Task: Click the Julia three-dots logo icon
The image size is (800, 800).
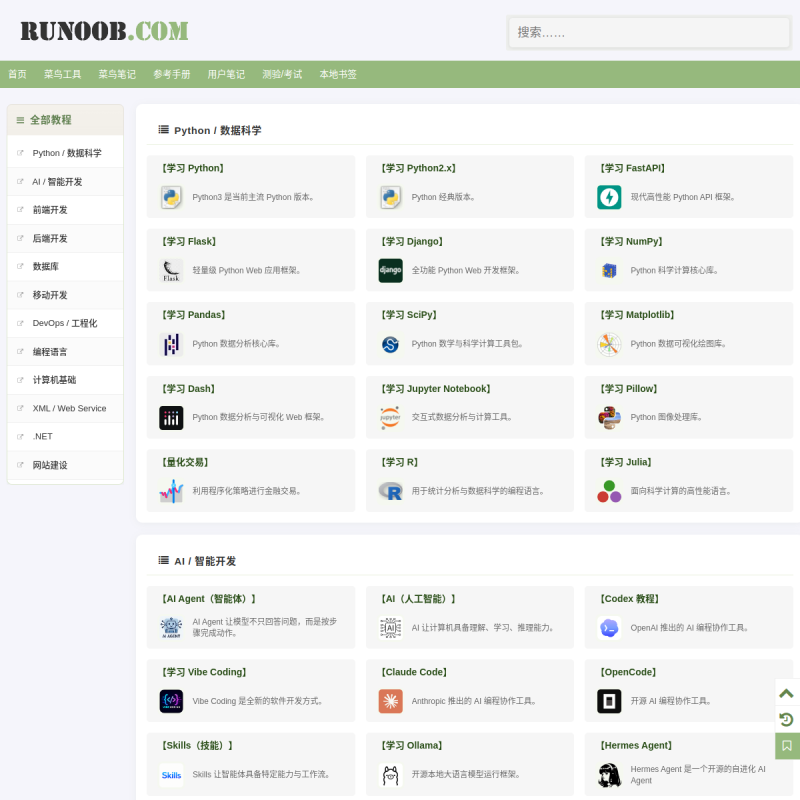Action: [x=609, y=491]
